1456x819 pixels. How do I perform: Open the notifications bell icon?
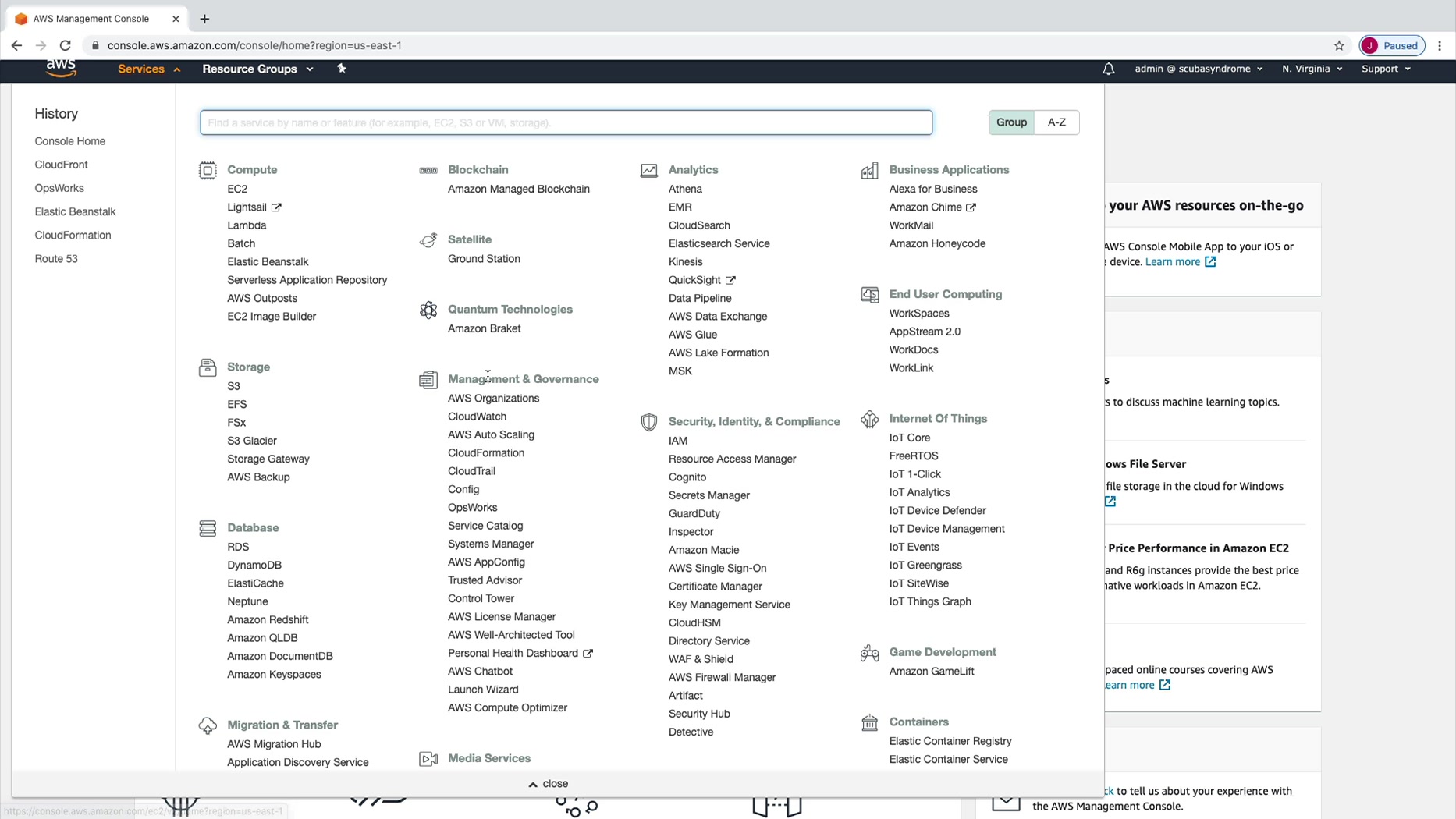[x=1108, y=69]
